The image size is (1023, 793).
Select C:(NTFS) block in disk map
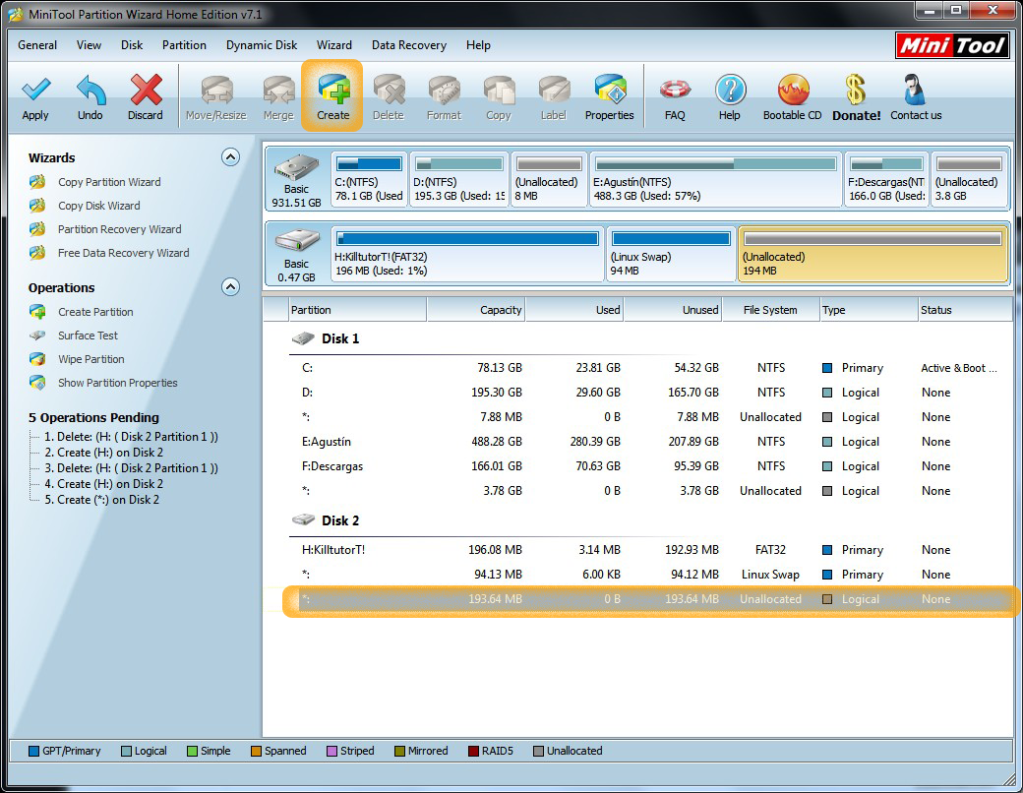(x=369, y=179)
